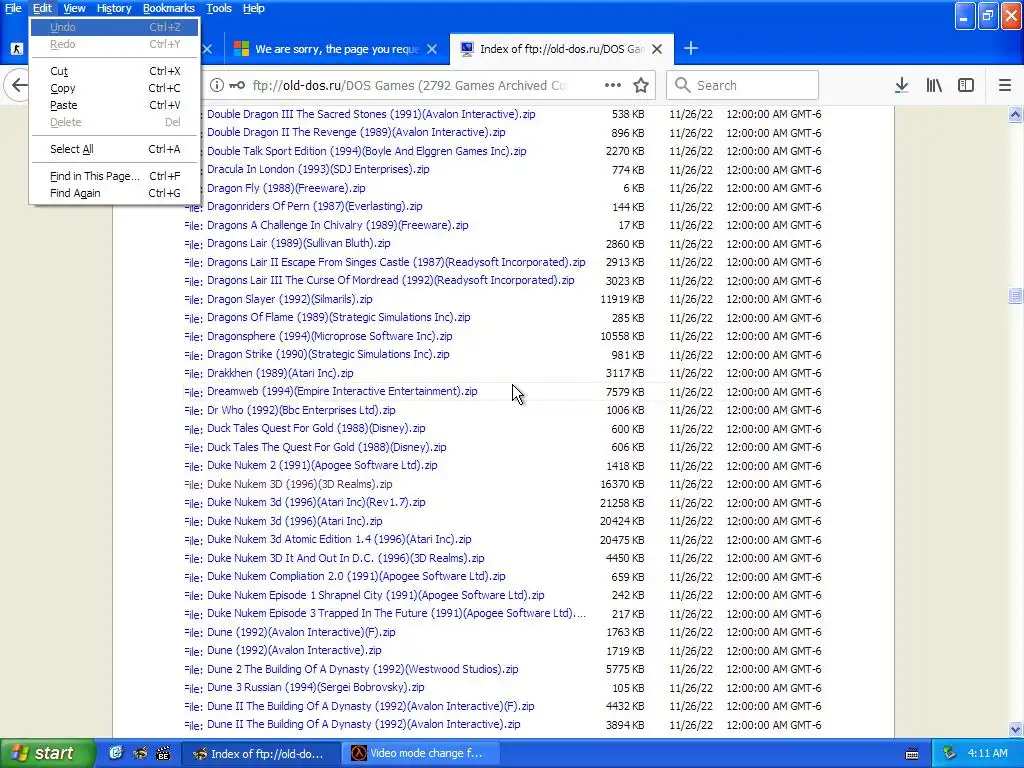Viewport: 1024px width, 768px height.
Task: Choose Copy from the Edit menu
Action: (x=114, y=88)
